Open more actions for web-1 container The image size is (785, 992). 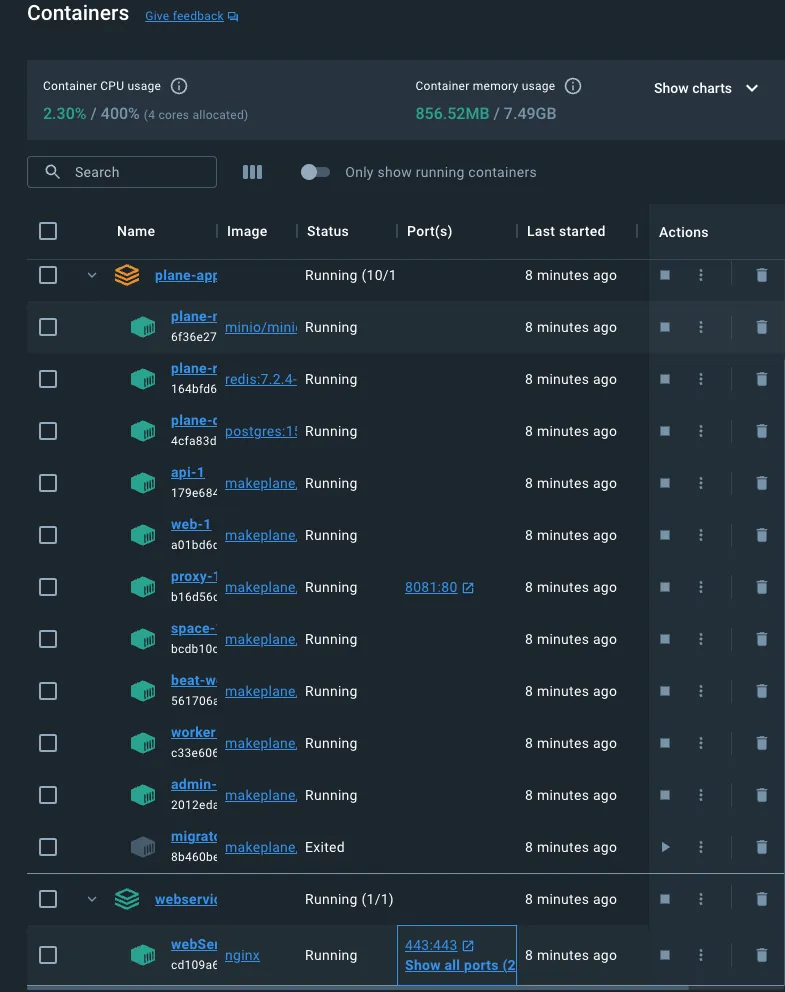click(701, 535)
